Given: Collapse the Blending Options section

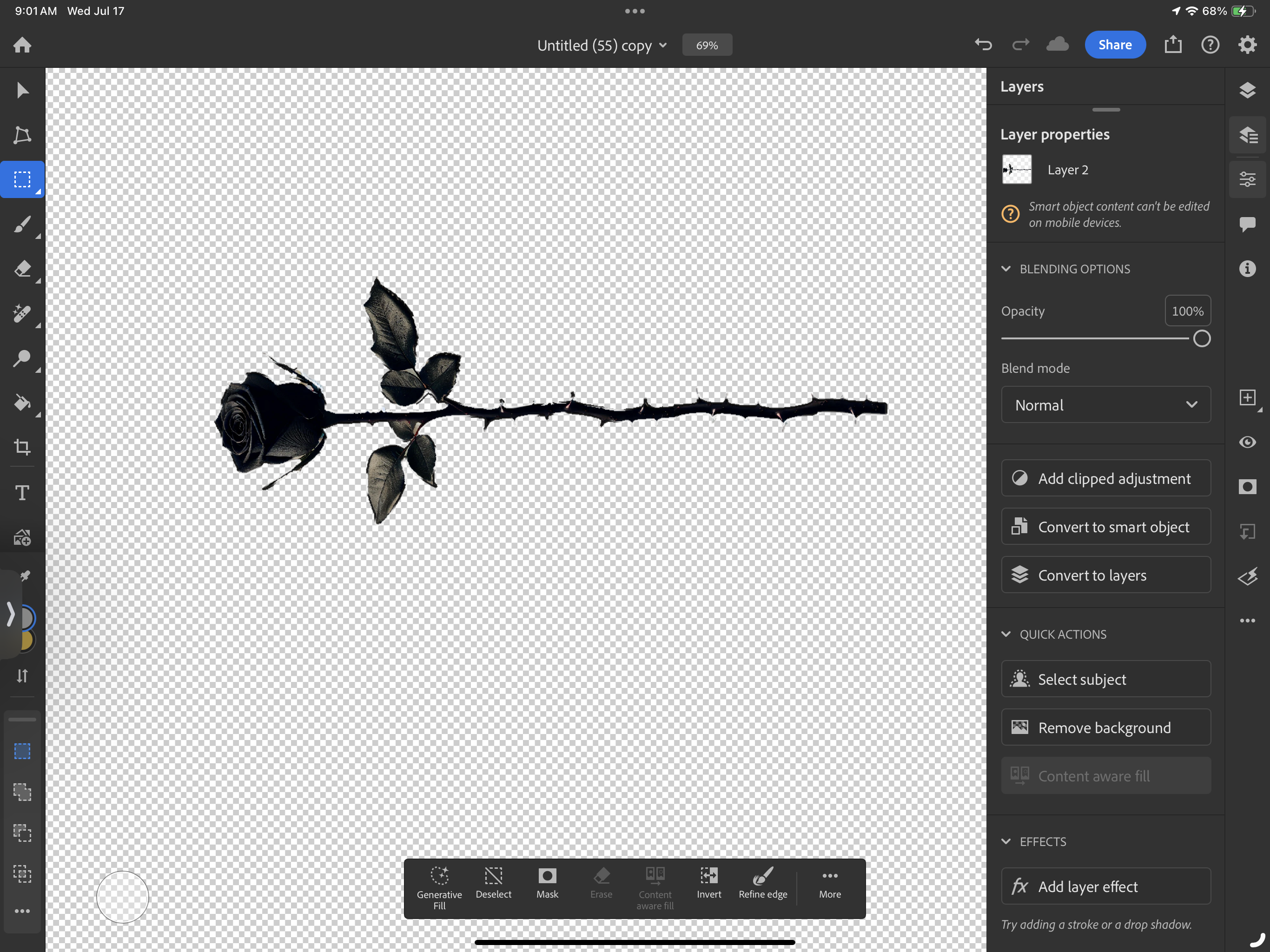Looking at the screenshot, I should pos(1006,269).
